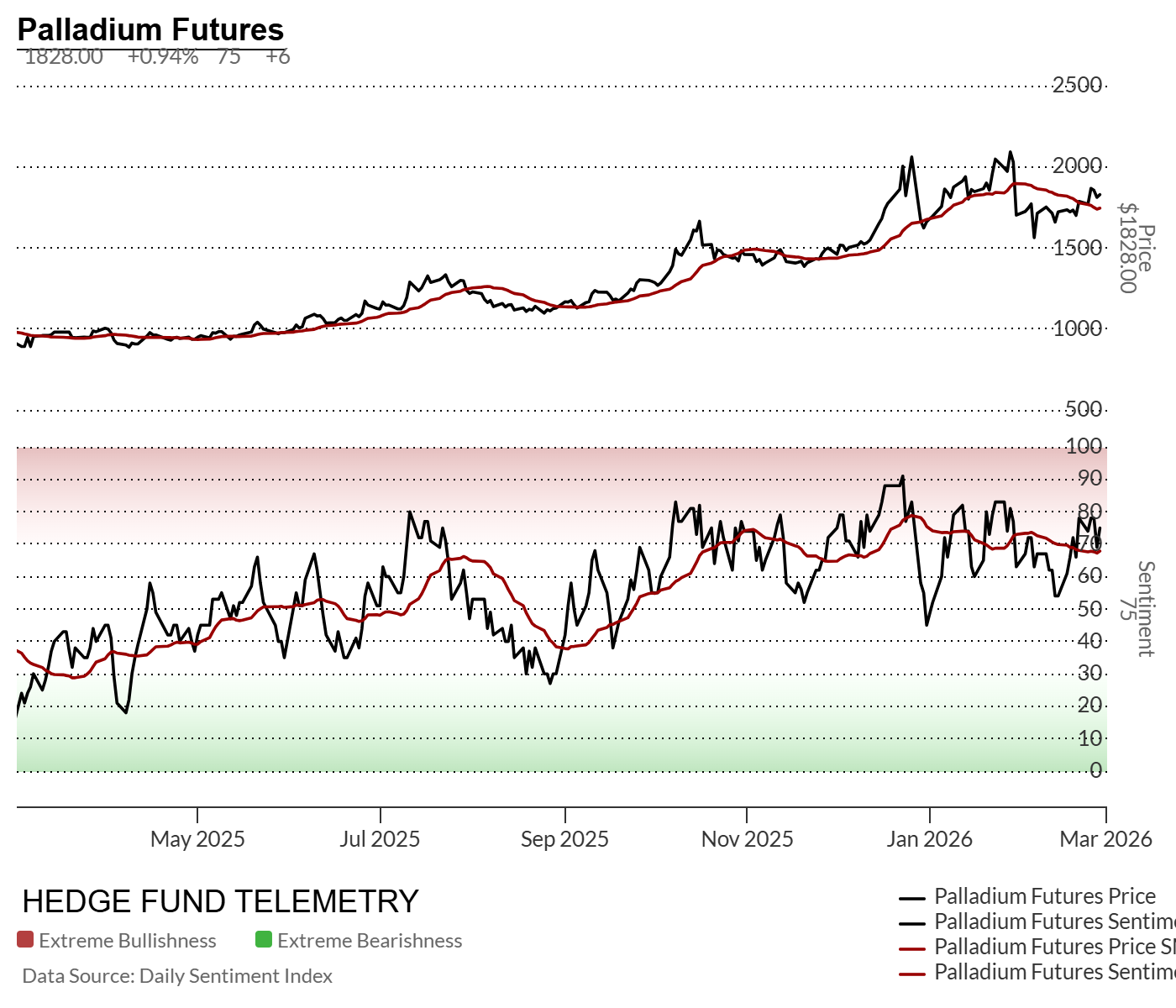1176x1008 pixels.
Task: Click the Palladium Futures chart title
Action: [x=150, y=29]
